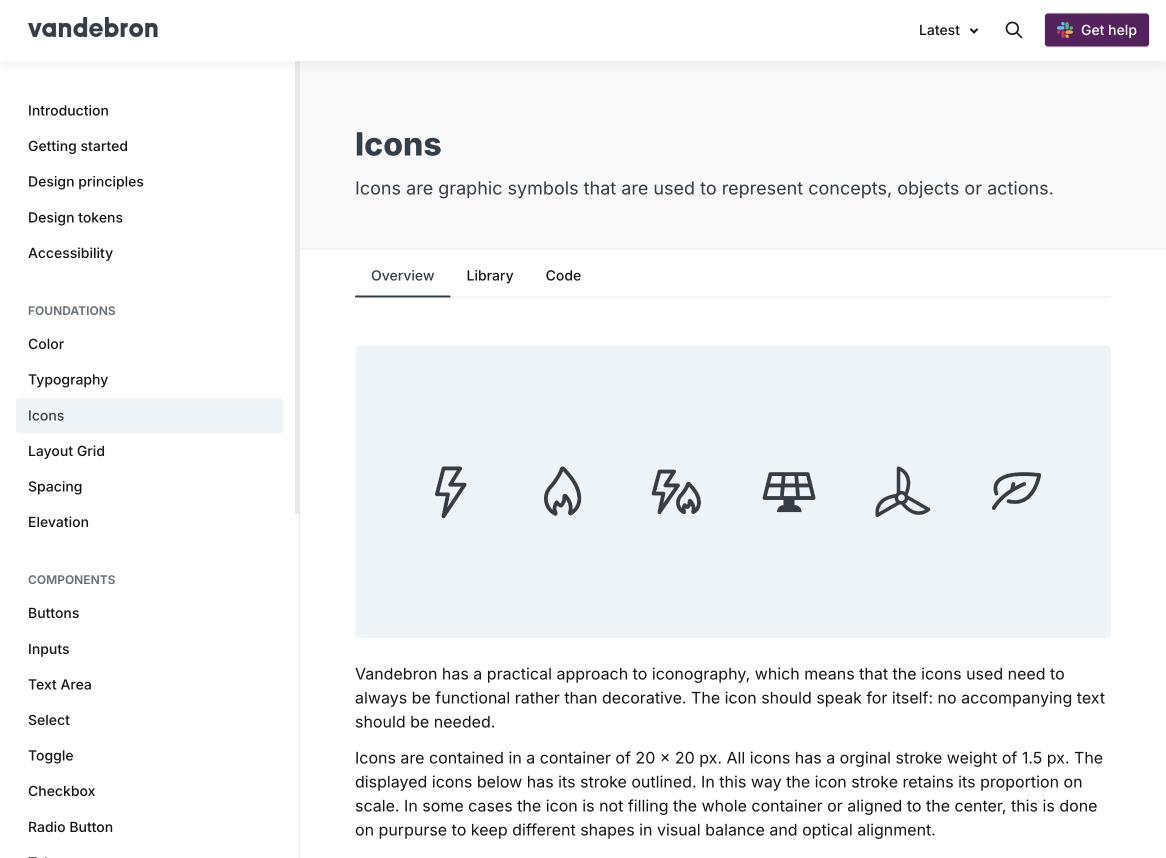Open the Design tokens page
Viewport: 1166px width, 858px height.
click(75, 218)
